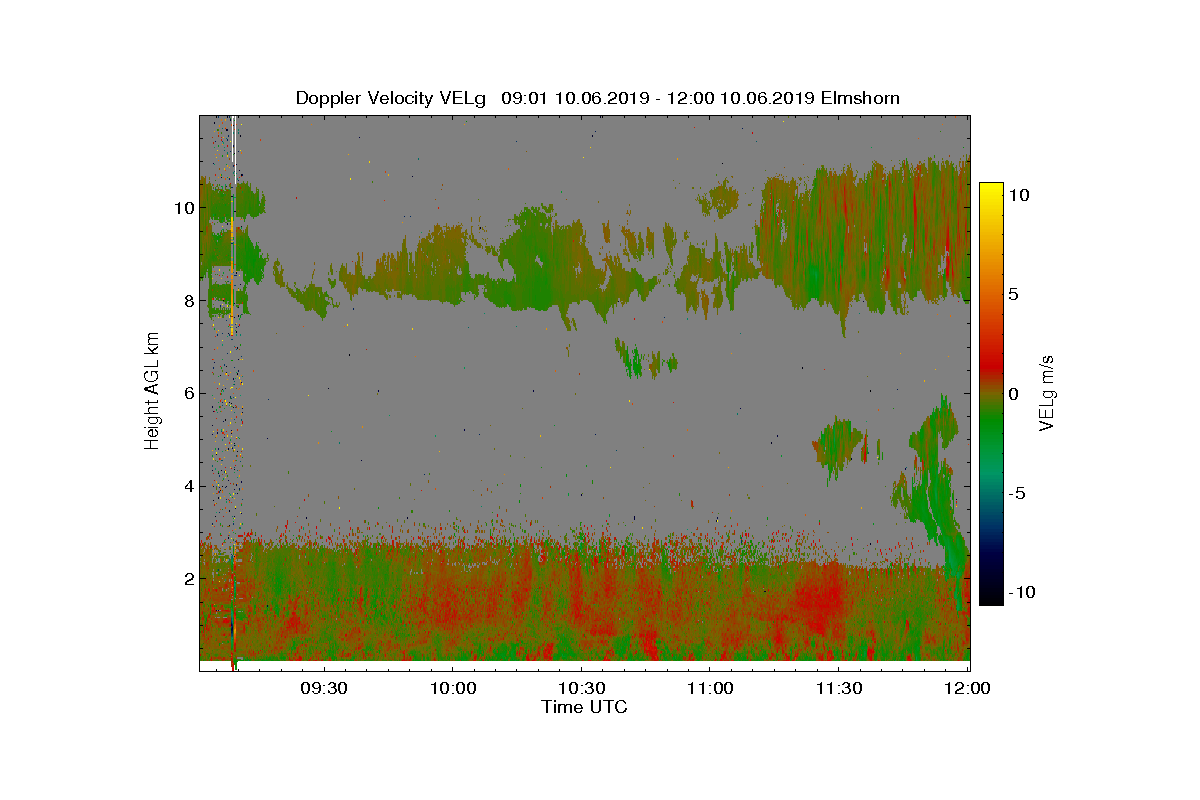The height and width of the screenshot is (800, 1200).
Task: Click the height tick label 4
Action: point(187,486)
